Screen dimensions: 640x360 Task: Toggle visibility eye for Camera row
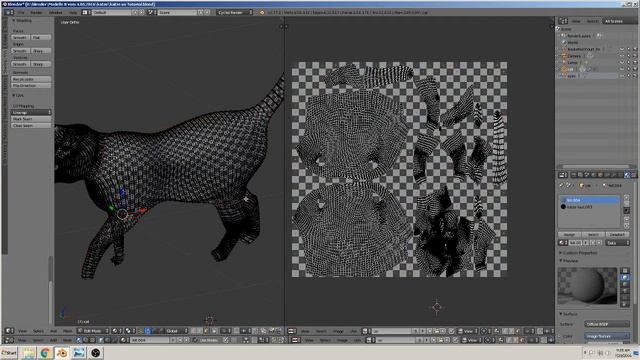tap(622, 56)
